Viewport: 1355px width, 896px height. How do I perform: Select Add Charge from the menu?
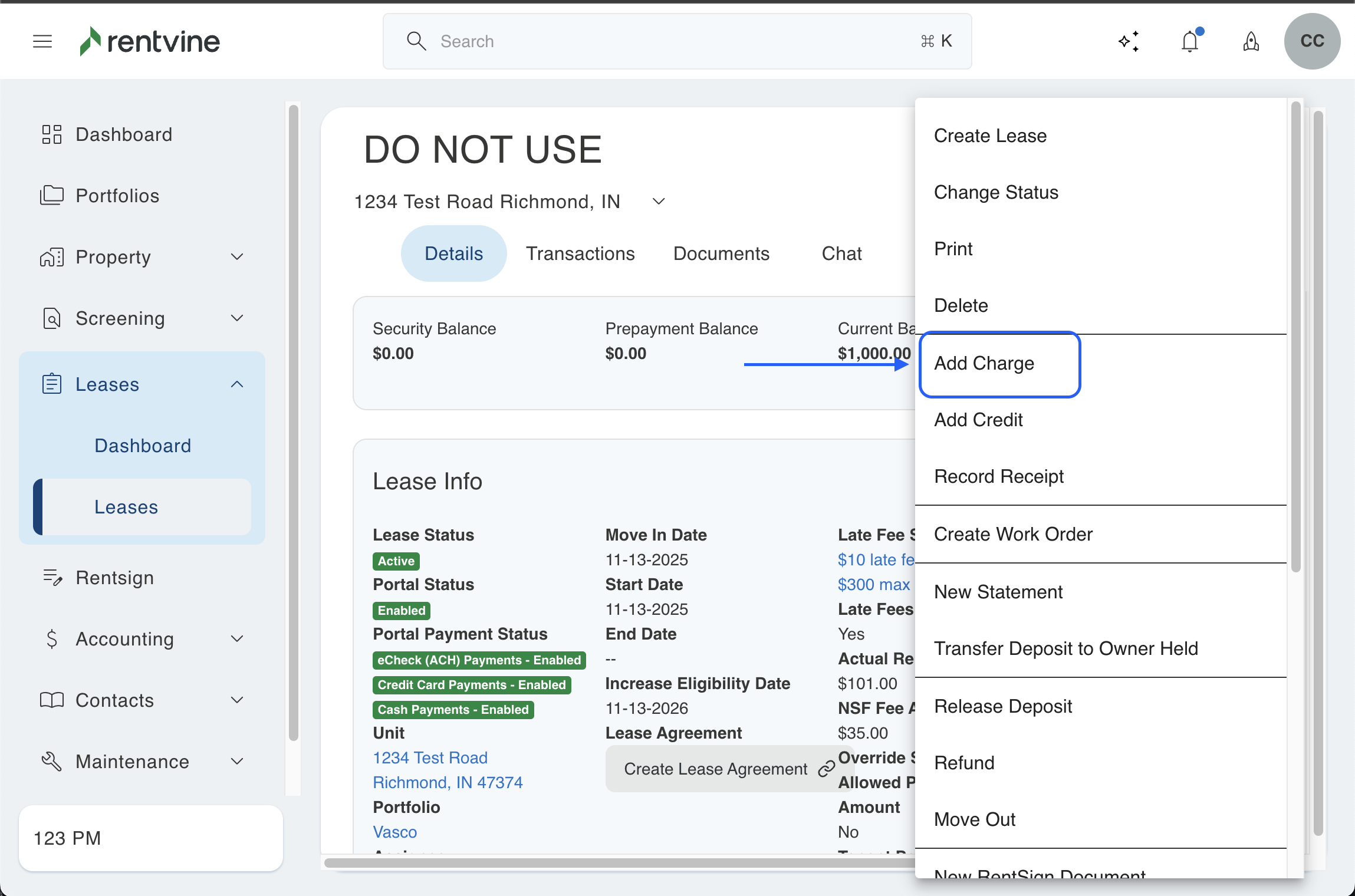pos(984,363)
